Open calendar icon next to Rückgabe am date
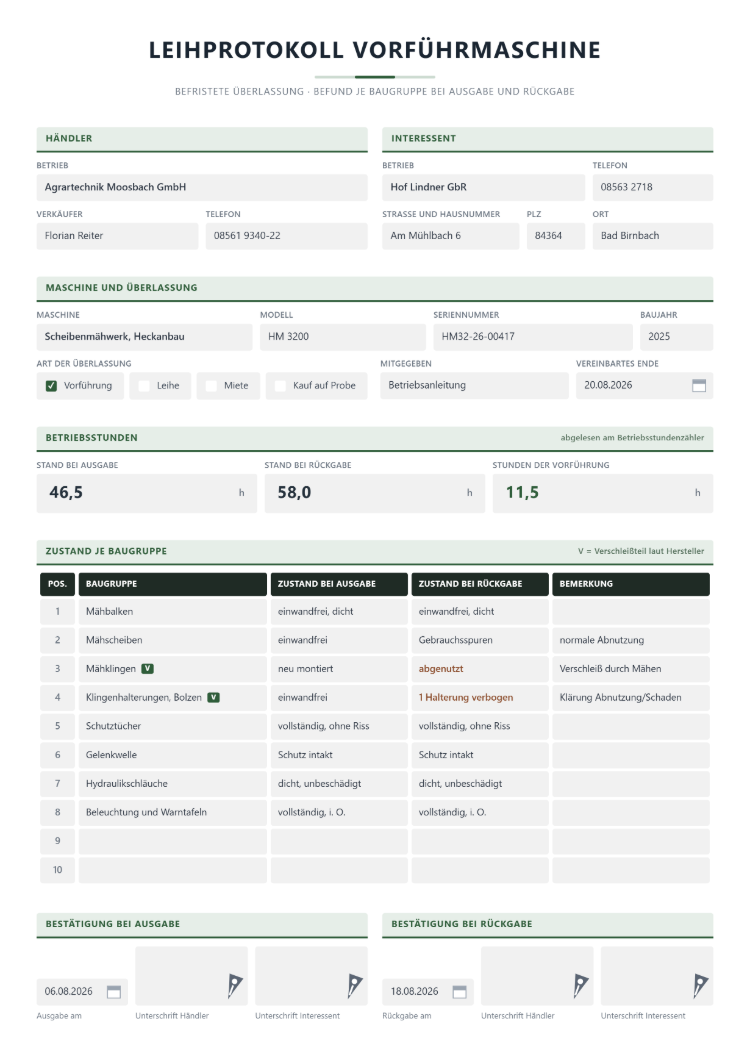Image resolution: width=750 pixels, height=1060 pixels. click(x=459, y=992)
